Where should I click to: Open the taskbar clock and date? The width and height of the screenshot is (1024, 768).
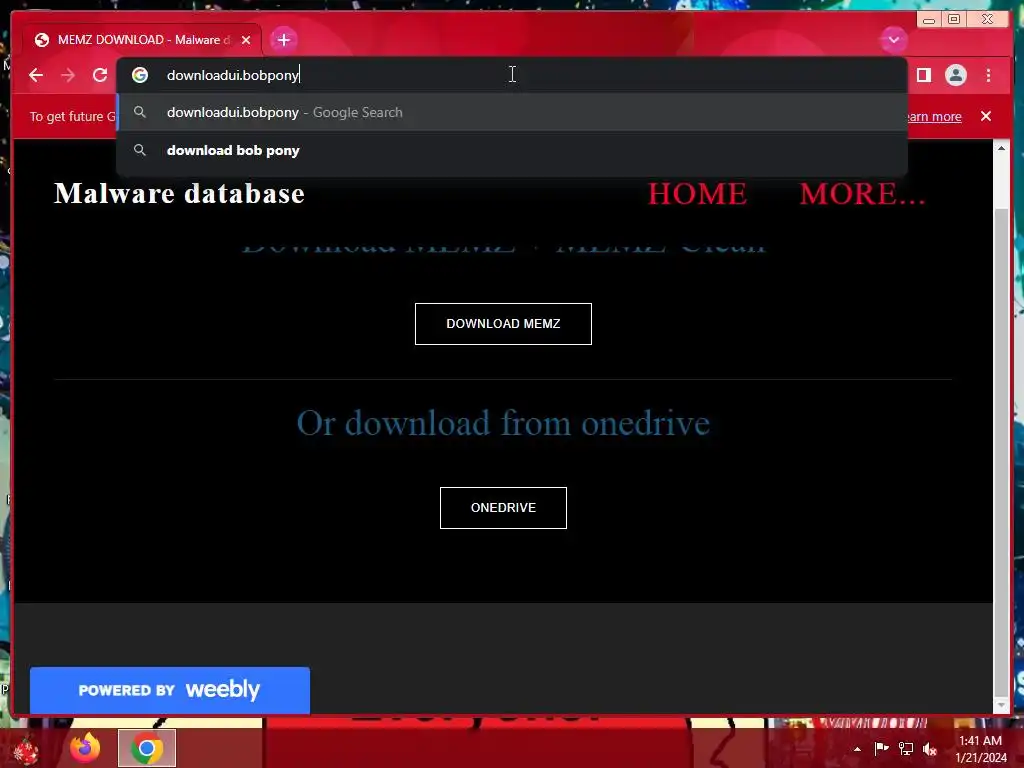981,749
